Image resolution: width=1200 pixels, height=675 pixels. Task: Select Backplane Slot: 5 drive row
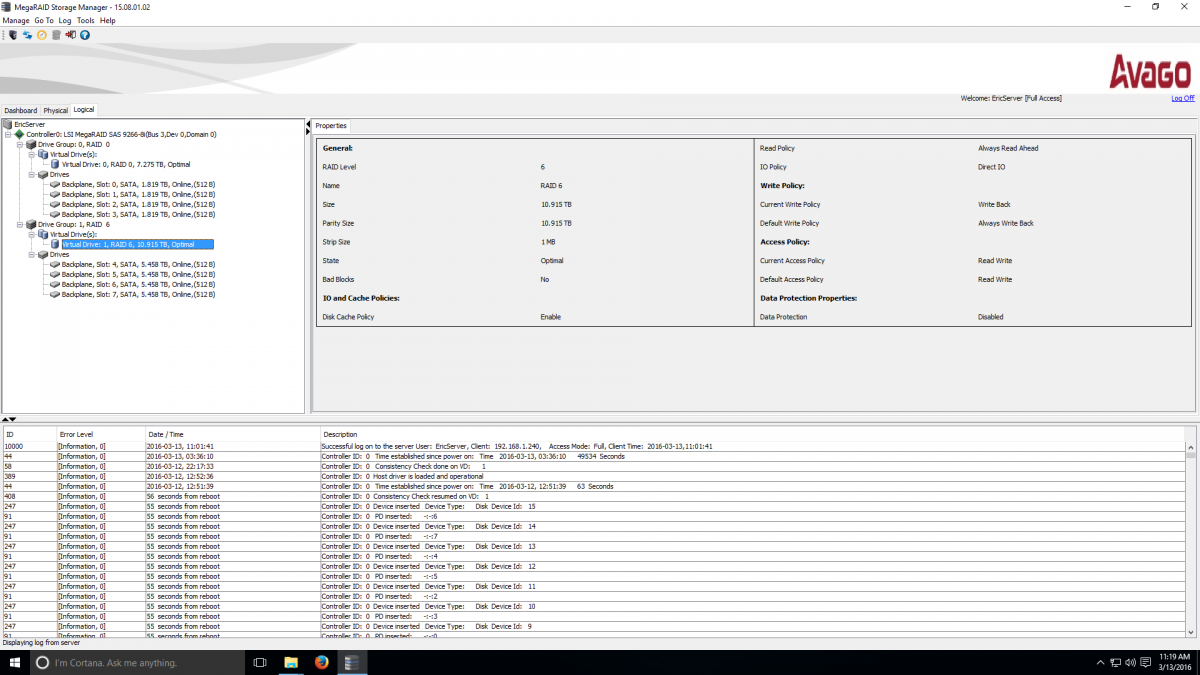click(x=138, y=274)
